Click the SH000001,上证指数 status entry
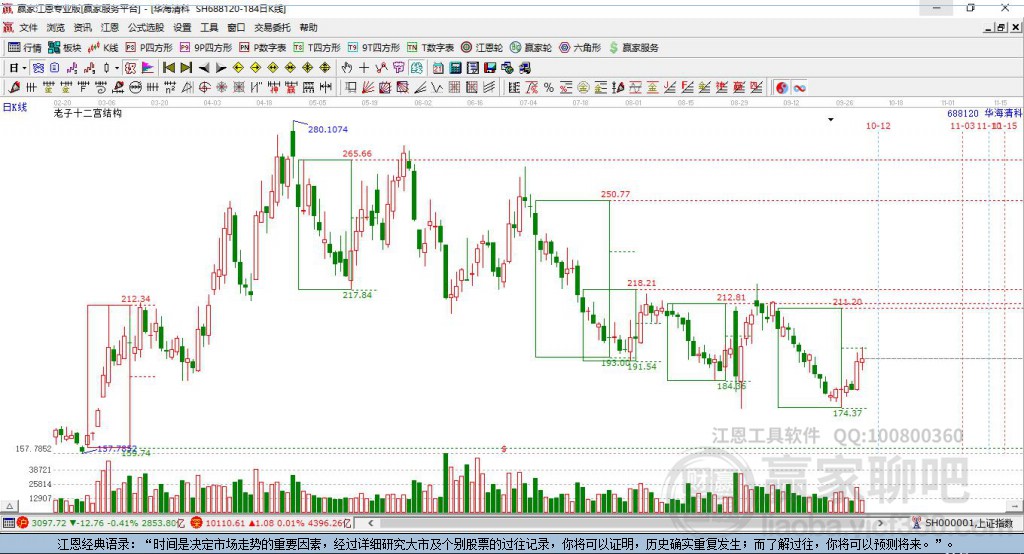1024x554 pixels. tap(969, 523)
